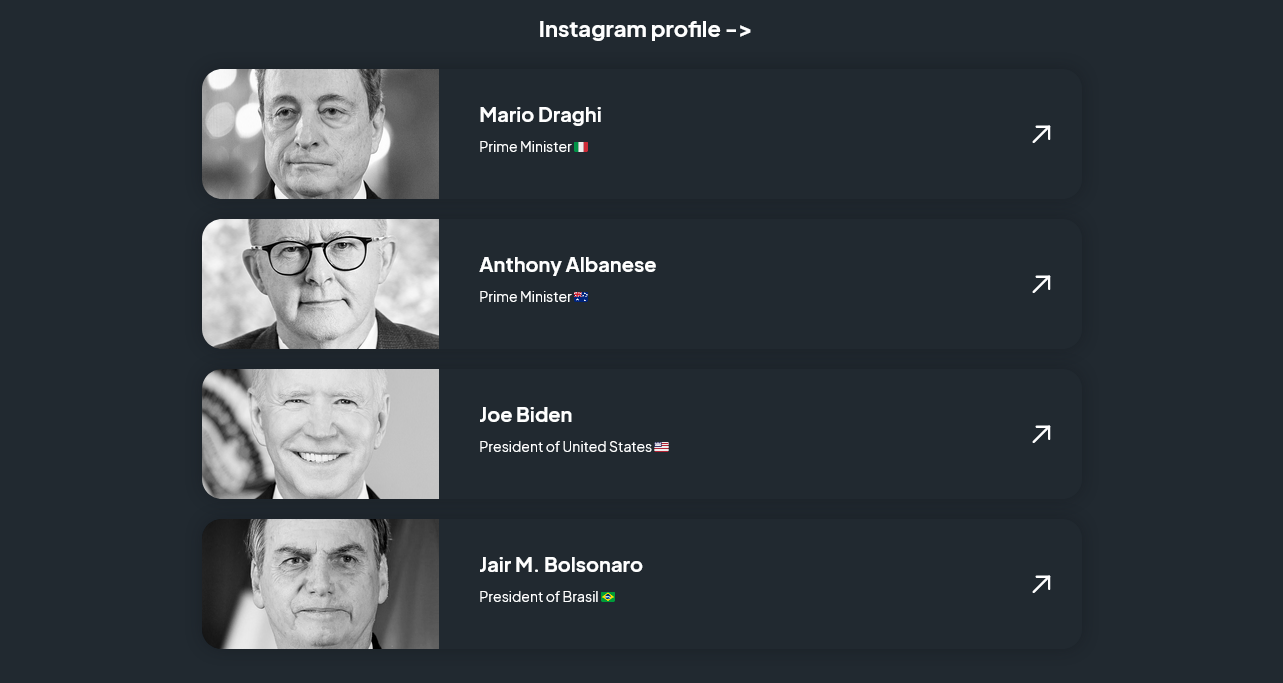Hit the arrow icon for Jair M. Bolsonaro
This screenshot has height=683, width=1283.
pyautogui.click(x=1041, y=584)
